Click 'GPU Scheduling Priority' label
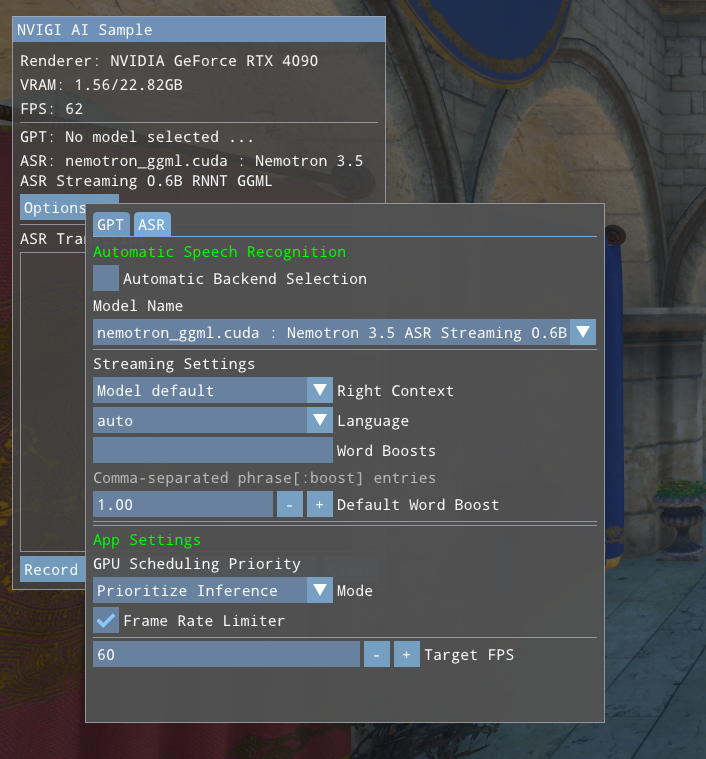Screen dimensions: 706x759 click(x=197, y=564)
